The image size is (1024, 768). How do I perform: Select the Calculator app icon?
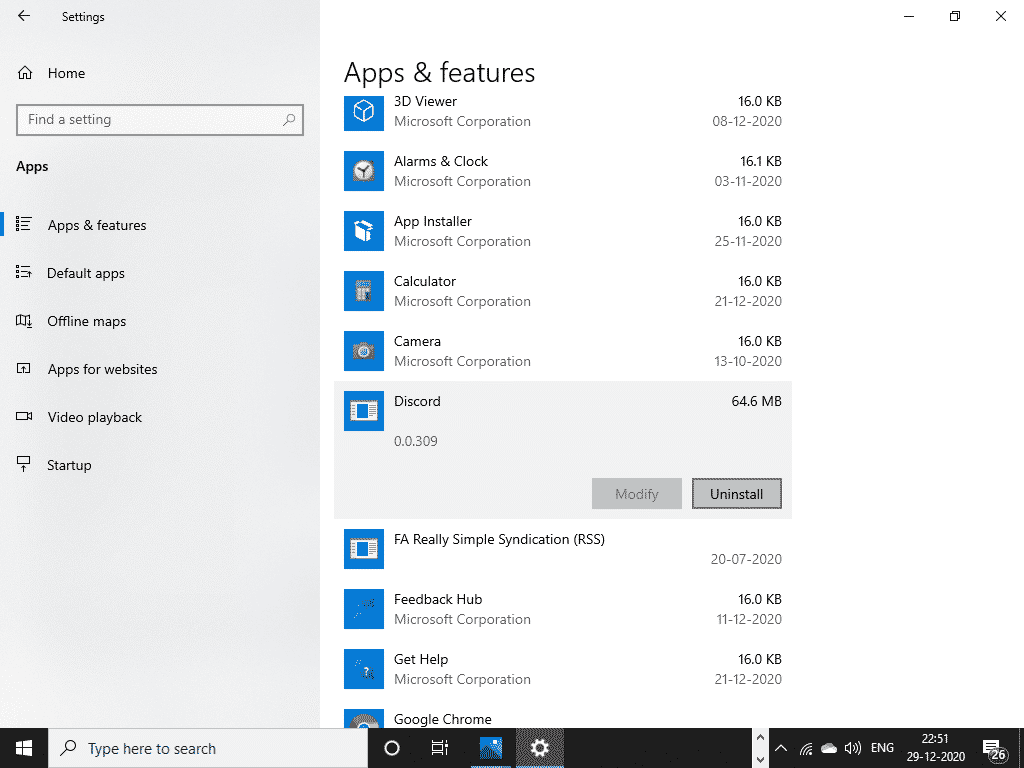(x=363, y=291)
